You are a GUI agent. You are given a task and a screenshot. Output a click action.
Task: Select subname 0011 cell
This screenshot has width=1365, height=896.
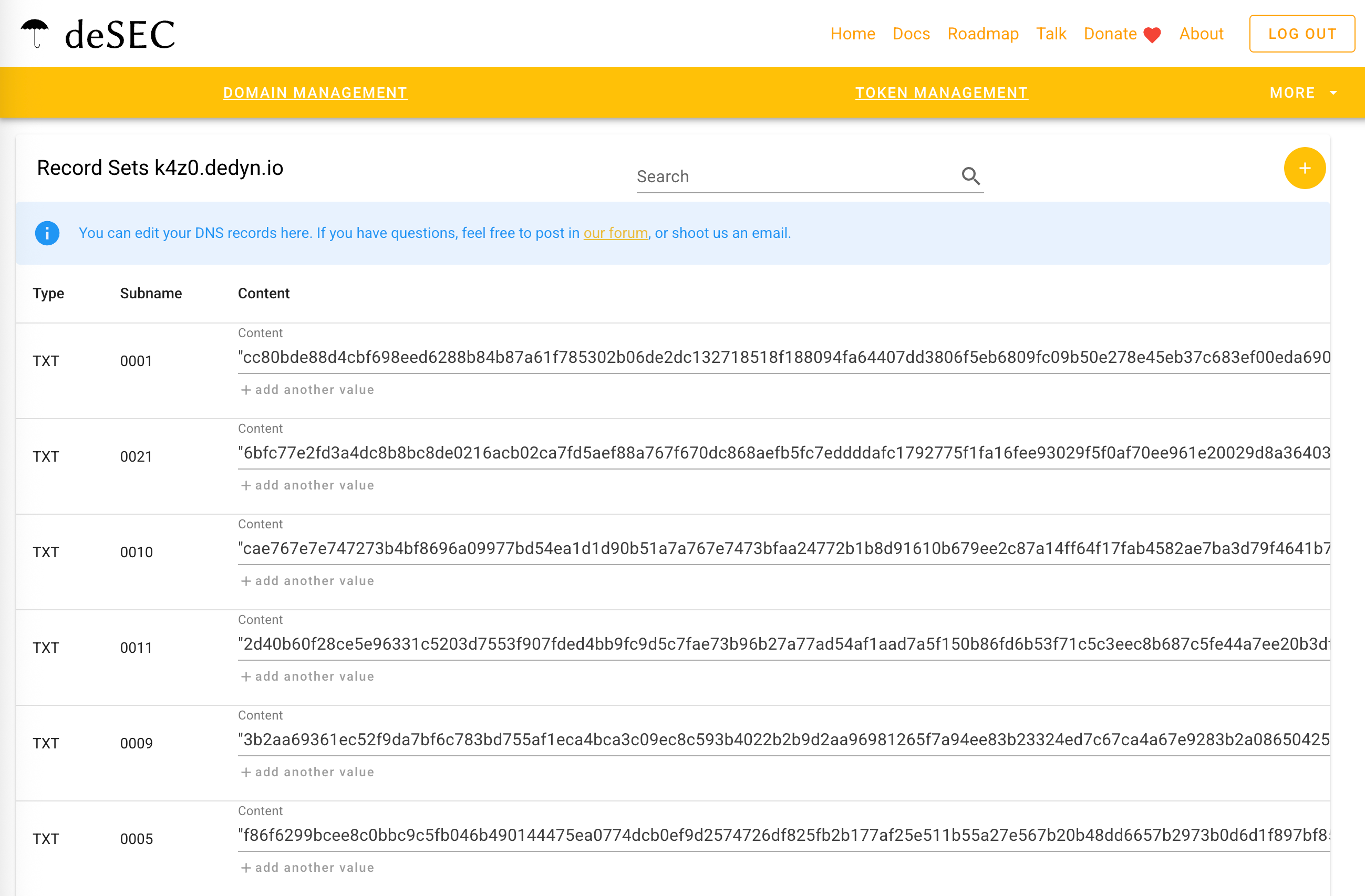[136, 648]
